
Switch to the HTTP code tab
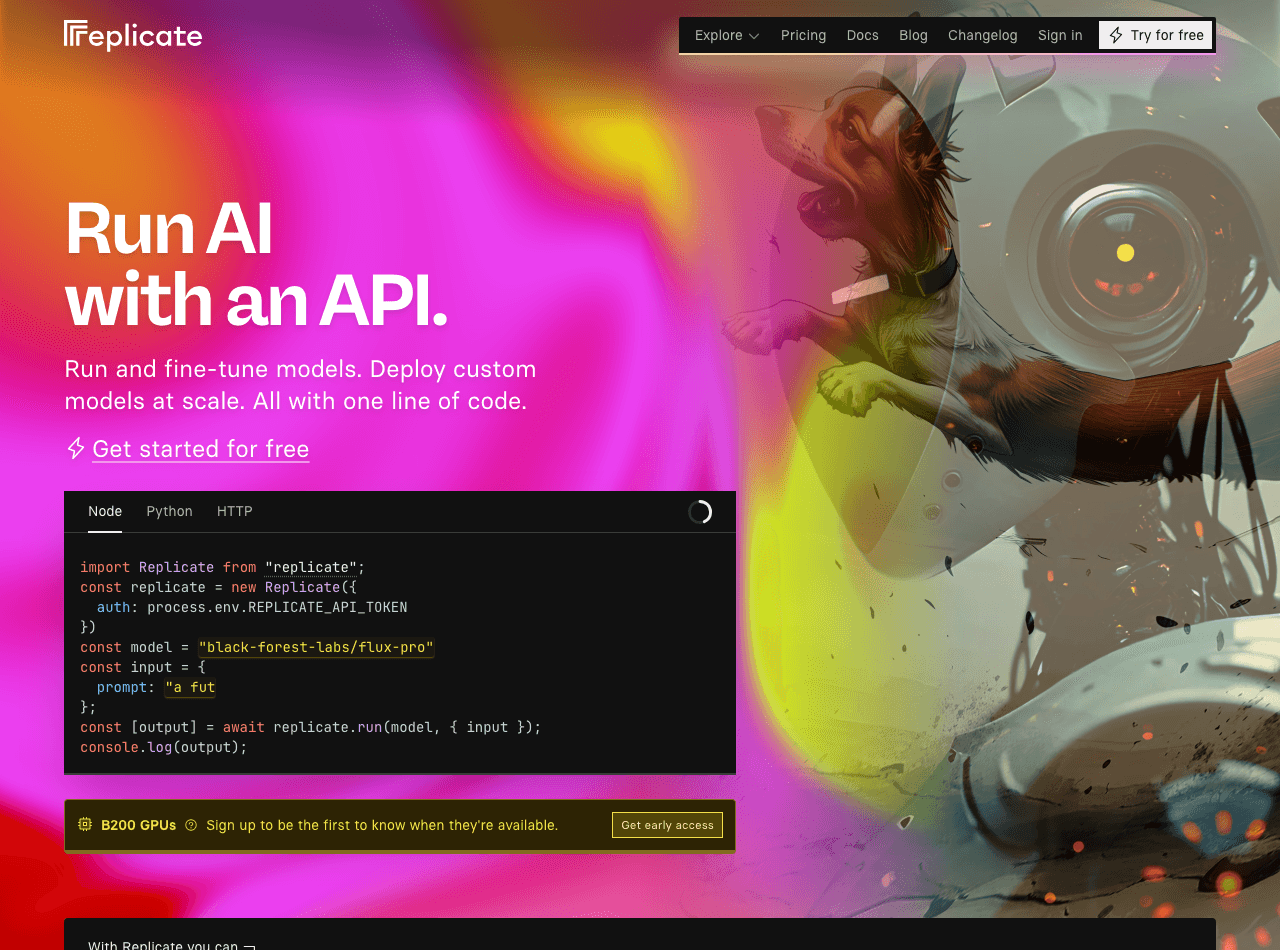[234, 512]
